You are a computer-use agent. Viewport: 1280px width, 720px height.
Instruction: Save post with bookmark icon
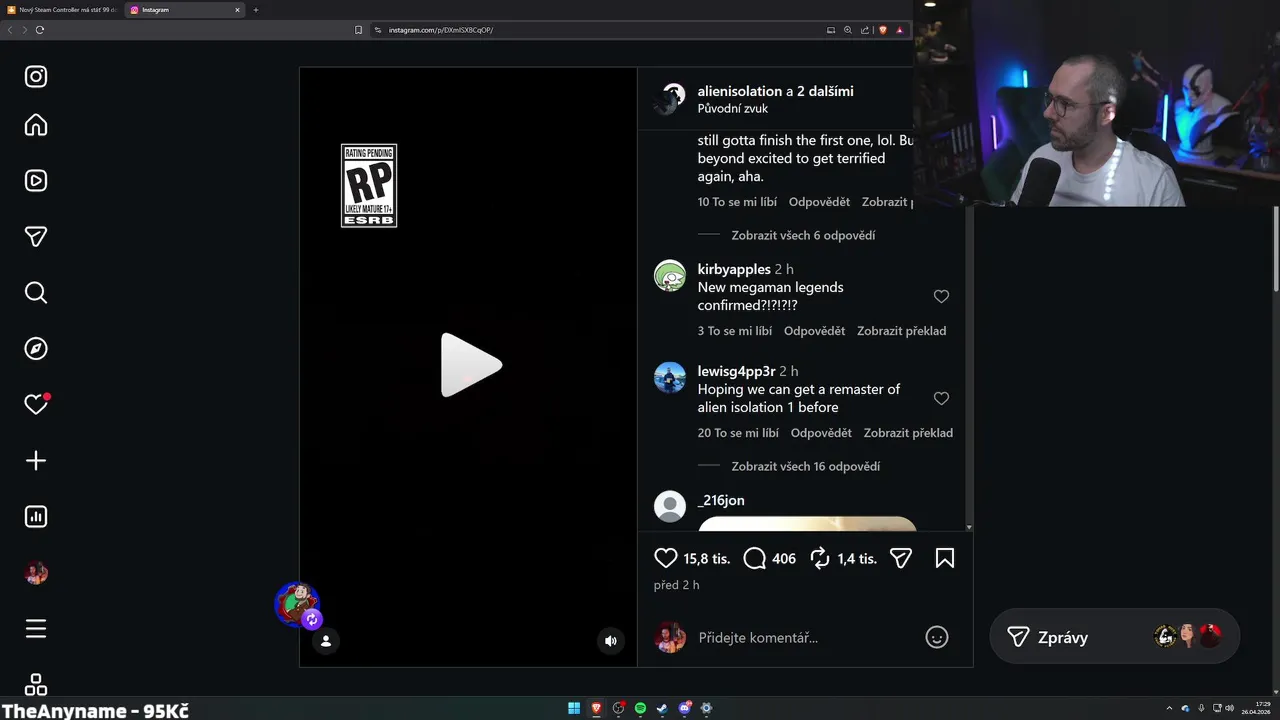945,558
